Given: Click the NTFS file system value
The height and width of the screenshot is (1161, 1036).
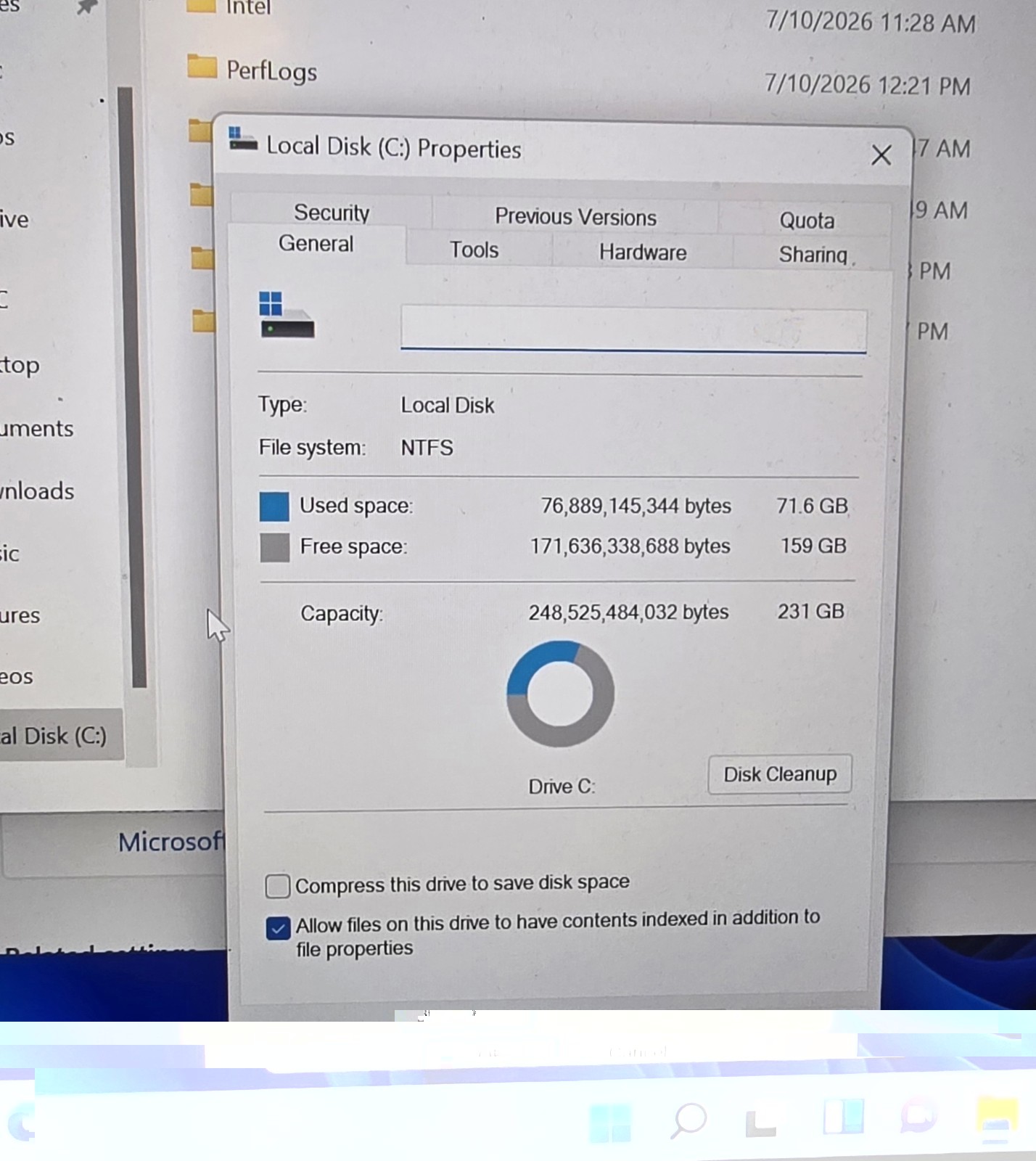Looking at the screenshot, I should (x=427, y=448).
